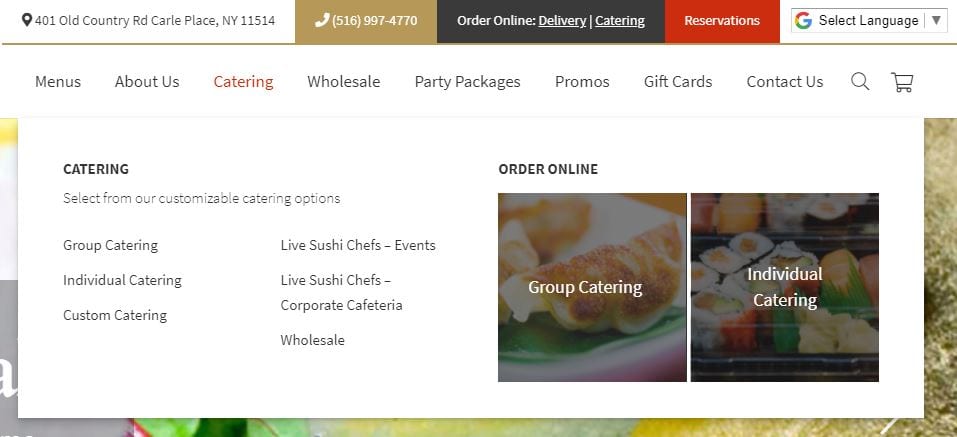Viewport: 957px width, 437px height.
Task: Expand the Select Language dropdown arrow
Action: tap(936, 21)
